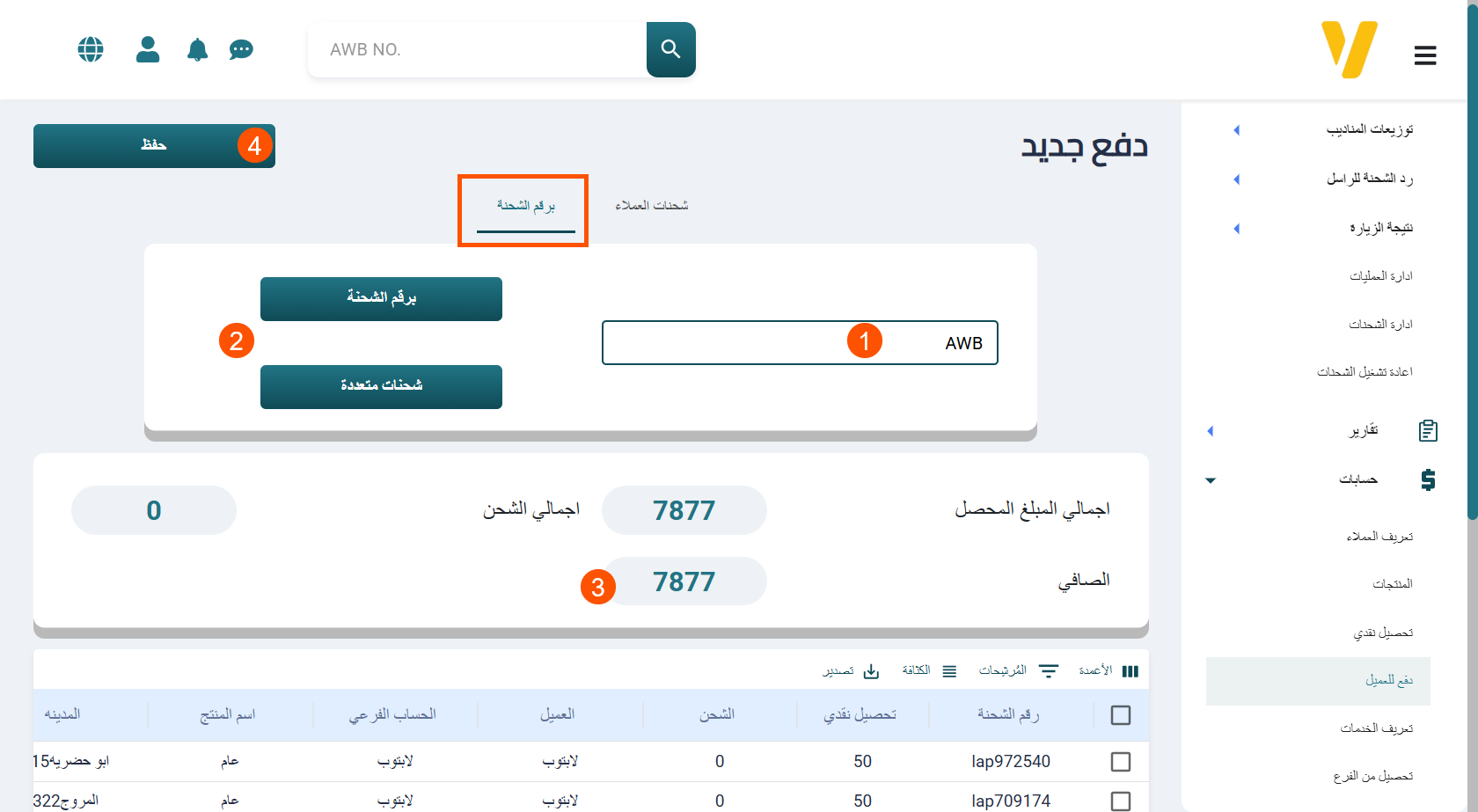Image resolution: width=1478 pixels, height=812 pixels.
Task: Click the globe language icon
Action: pyautogui.click(x=91, y=49)
